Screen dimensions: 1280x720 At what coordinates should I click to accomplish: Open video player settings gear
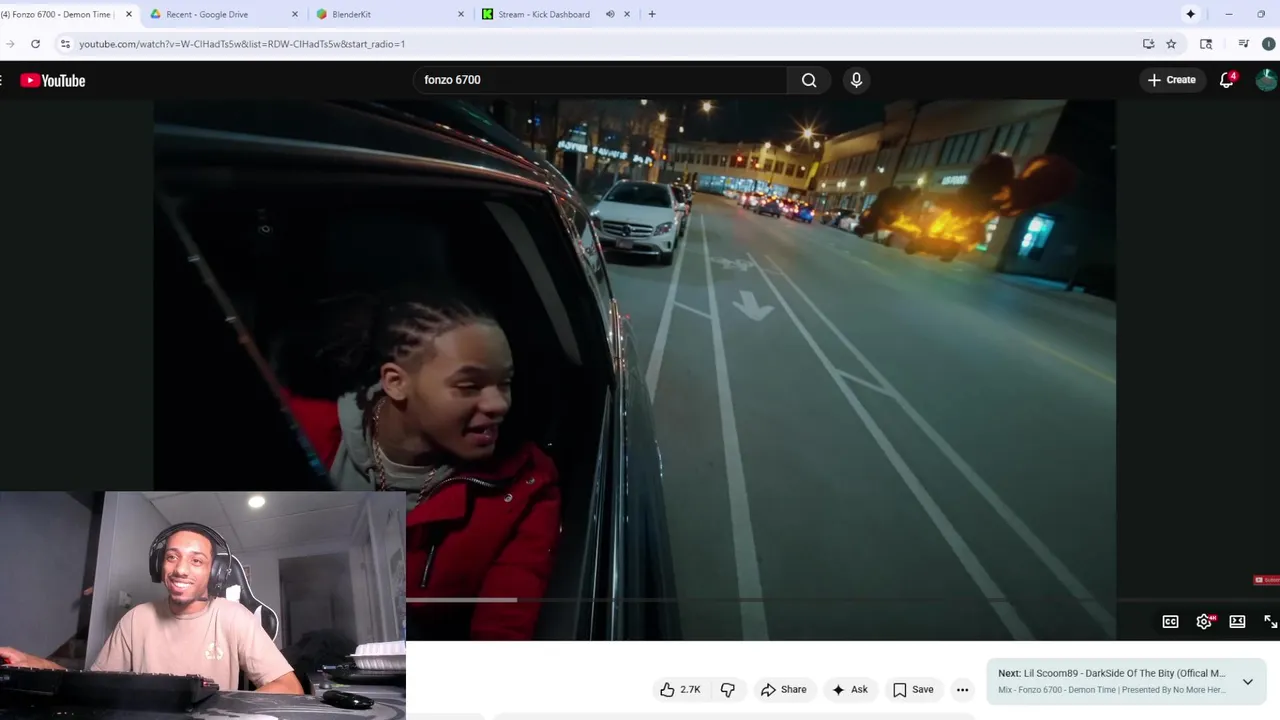pos(1204,621)
